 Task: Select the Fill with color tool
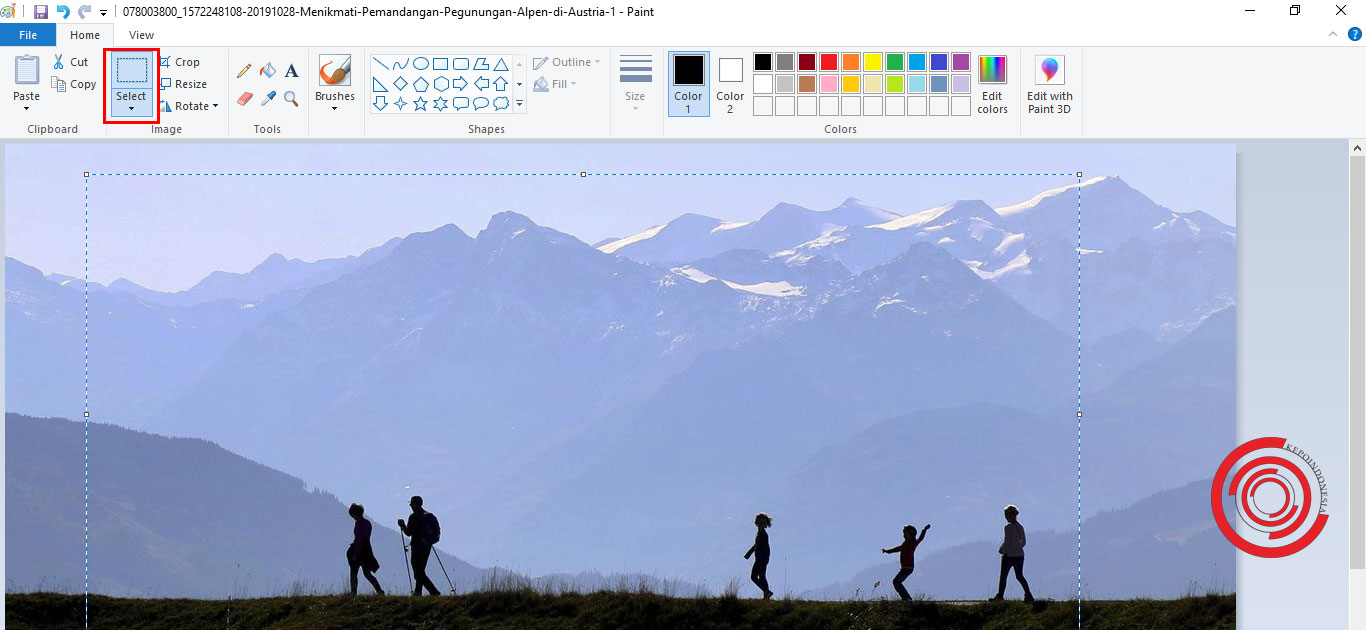267,70
